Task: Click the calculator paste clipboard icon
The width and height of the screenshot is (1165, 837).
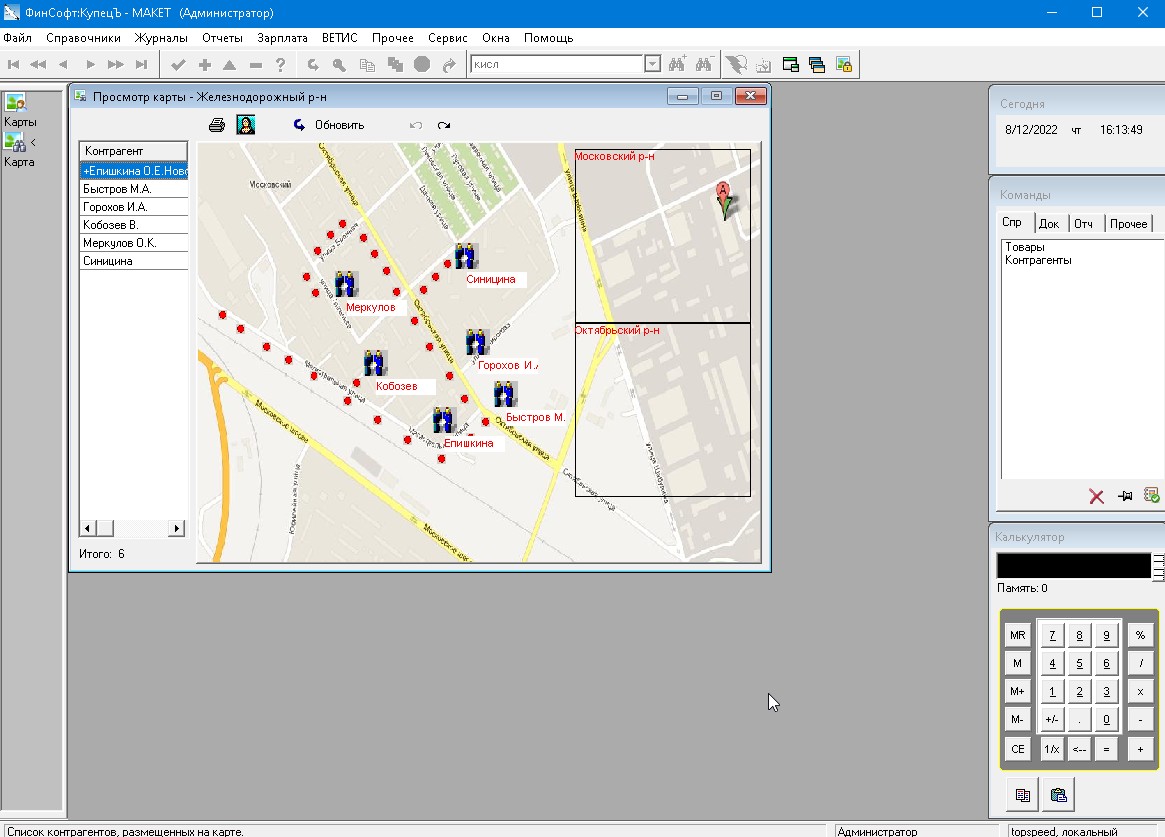Action: click(1058, 795)
